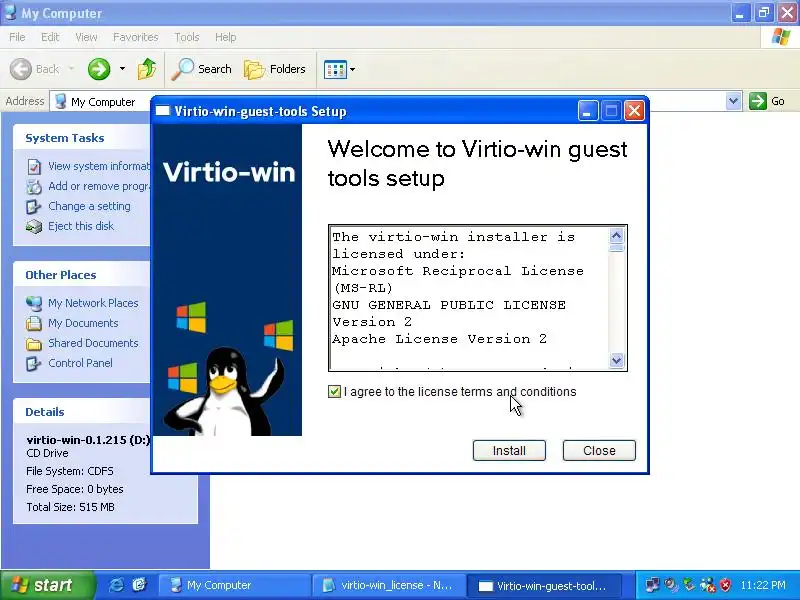
Task: Minimize the Virtio-win-guest-tools Setup dialog
Action: [588, 111]
